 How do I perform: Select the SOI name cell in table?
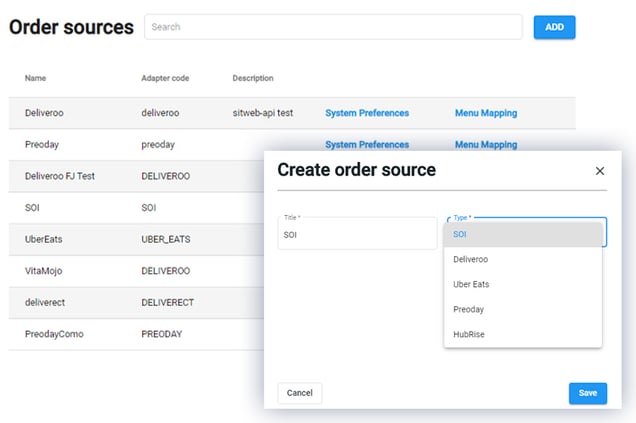click(x=32, y=208)
